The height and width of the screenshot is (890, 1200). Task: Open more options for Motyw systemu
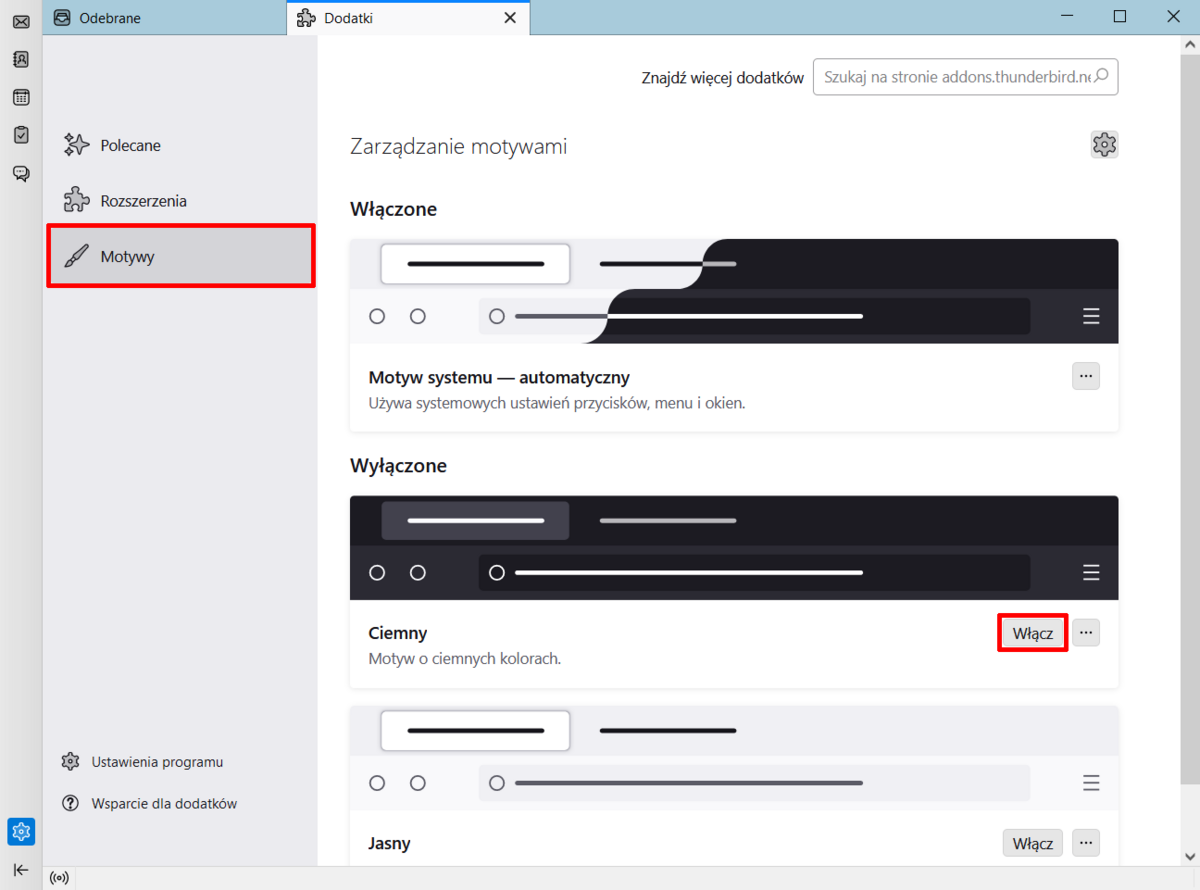click(1086, 376)
